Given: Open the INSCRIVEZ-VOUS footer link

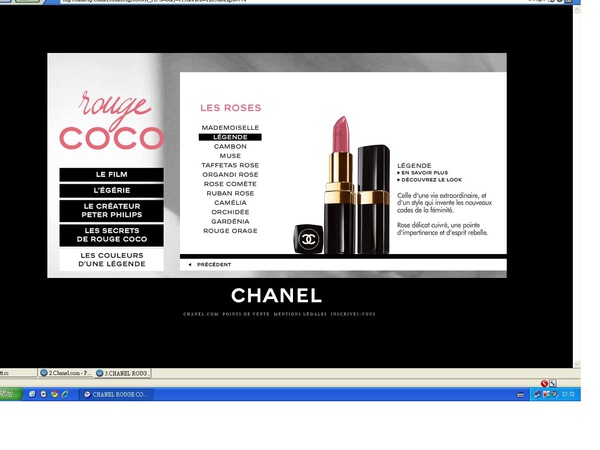Looking at the screenshot, I should tap(353, 314).
